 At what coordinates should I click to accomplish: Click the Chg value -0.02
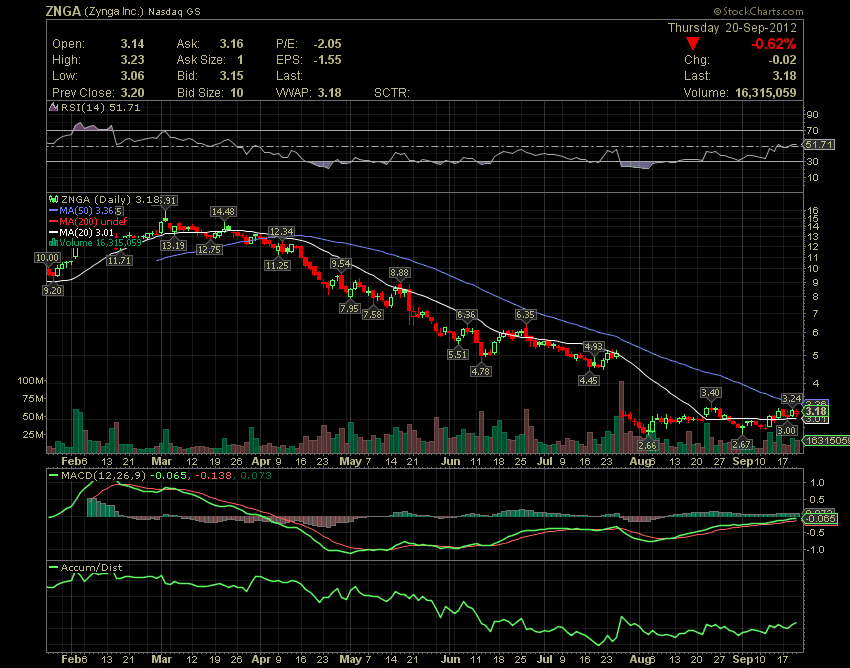pyautogui.click(x=781, y=60)
